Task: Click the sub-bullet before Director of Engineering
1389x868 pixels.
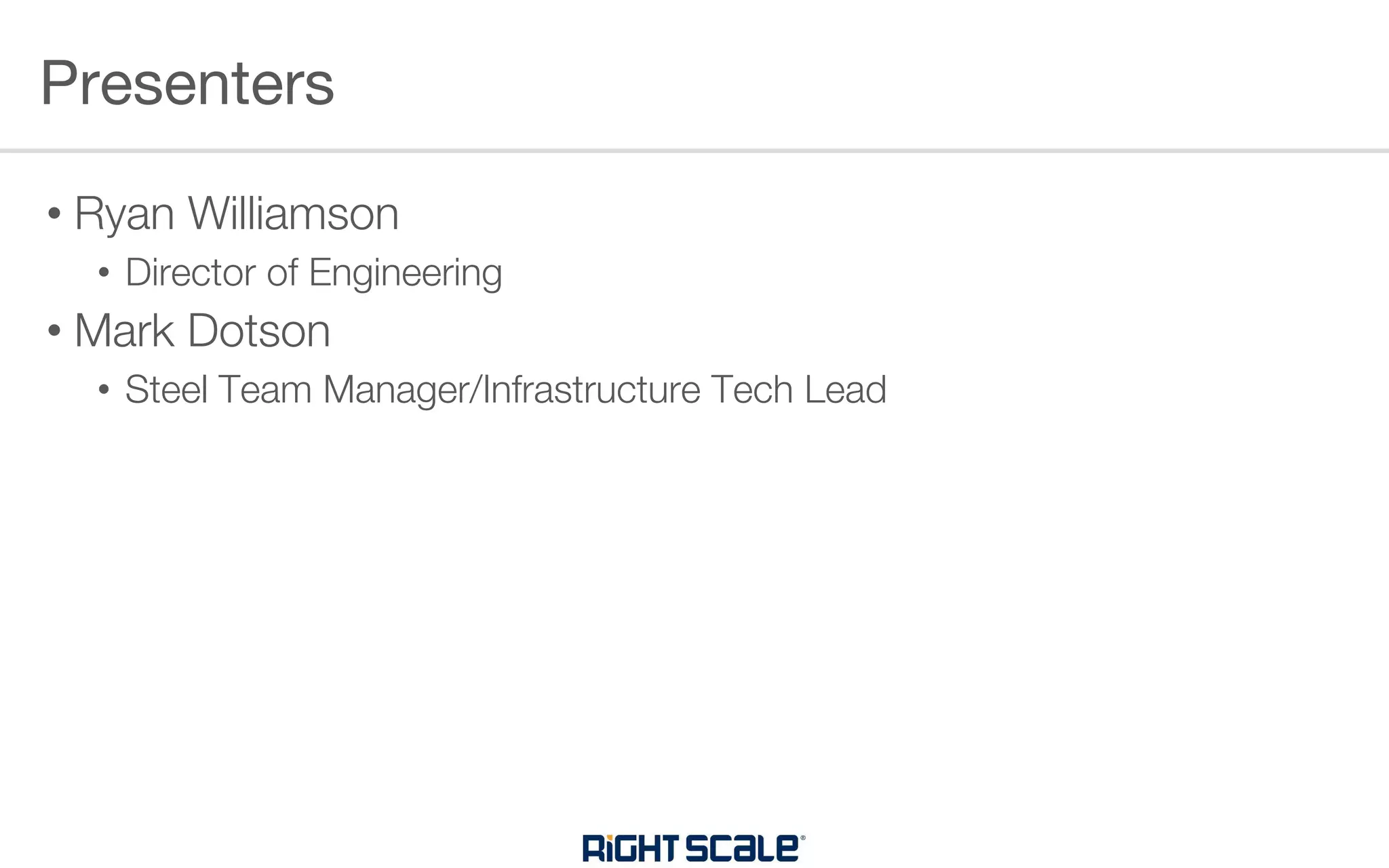Action: coord(104,273)
